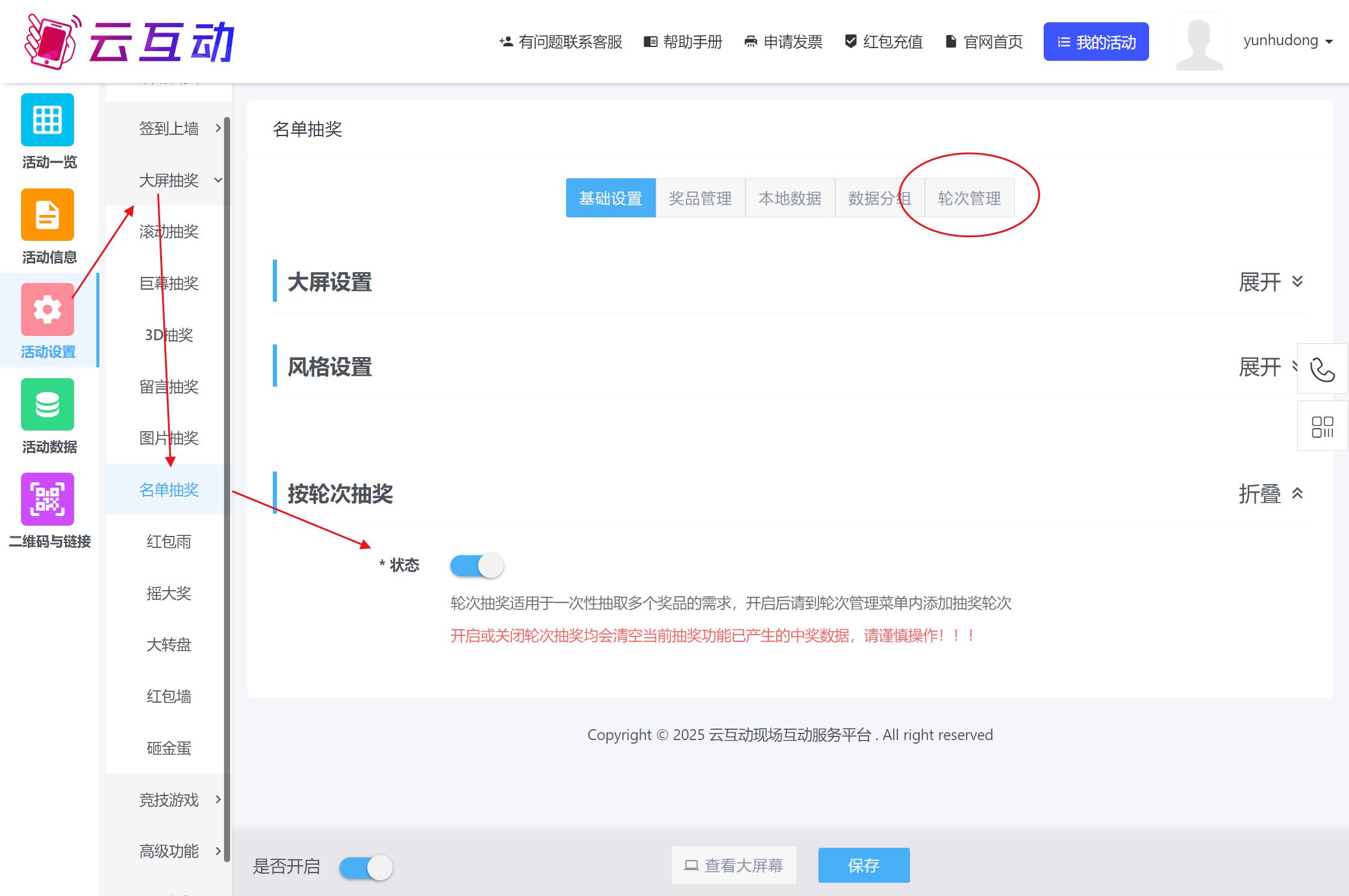Click the 查看大屏幕 button
The height and width of the screenshot is (896, 1349).
tap(734, 865)
